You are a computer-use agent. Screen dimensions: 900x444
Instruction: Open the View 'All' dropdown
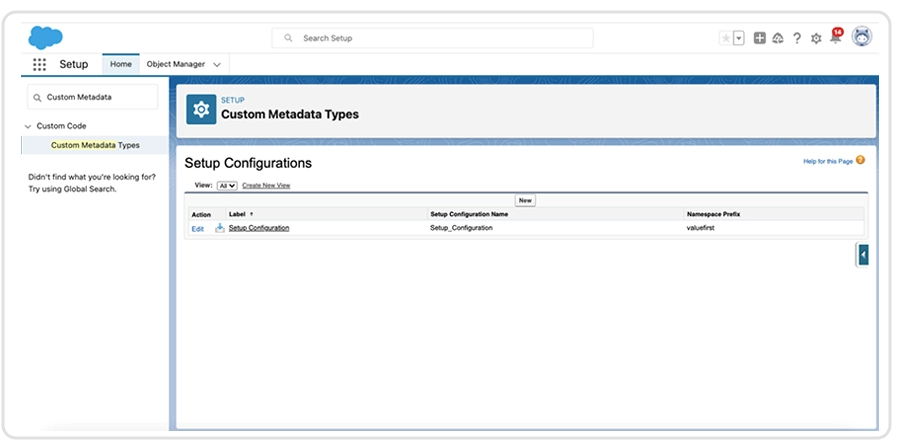(x=227, y=185)
